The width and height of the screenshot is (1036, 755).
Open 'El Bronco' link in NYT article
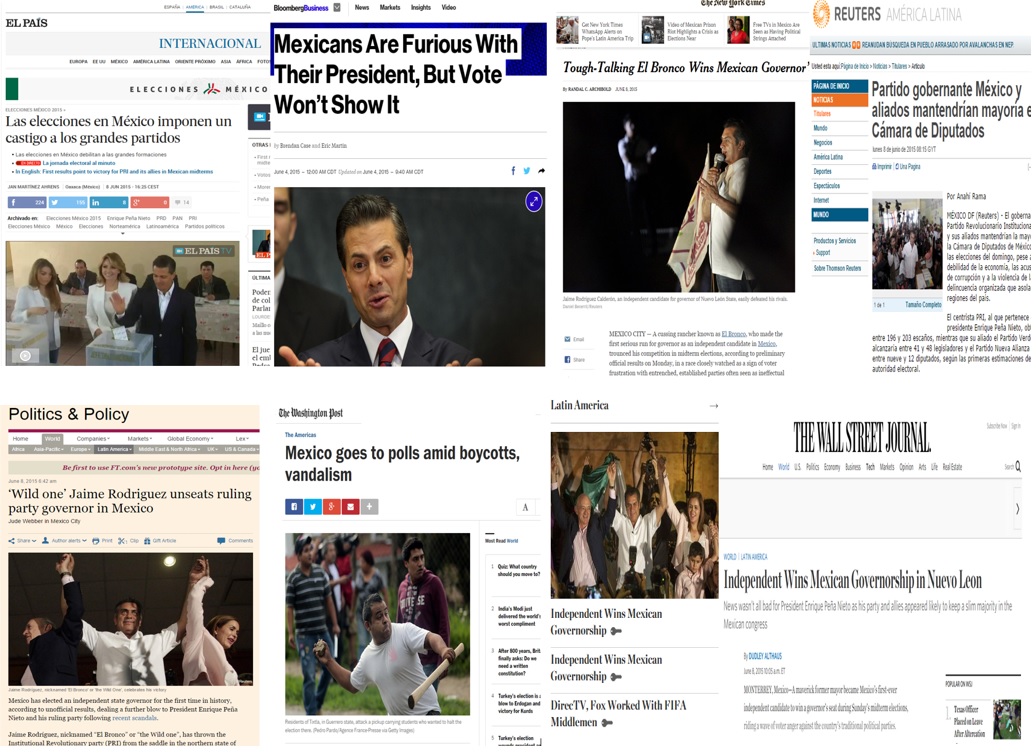pyautogui.click(x=733, y=334)
